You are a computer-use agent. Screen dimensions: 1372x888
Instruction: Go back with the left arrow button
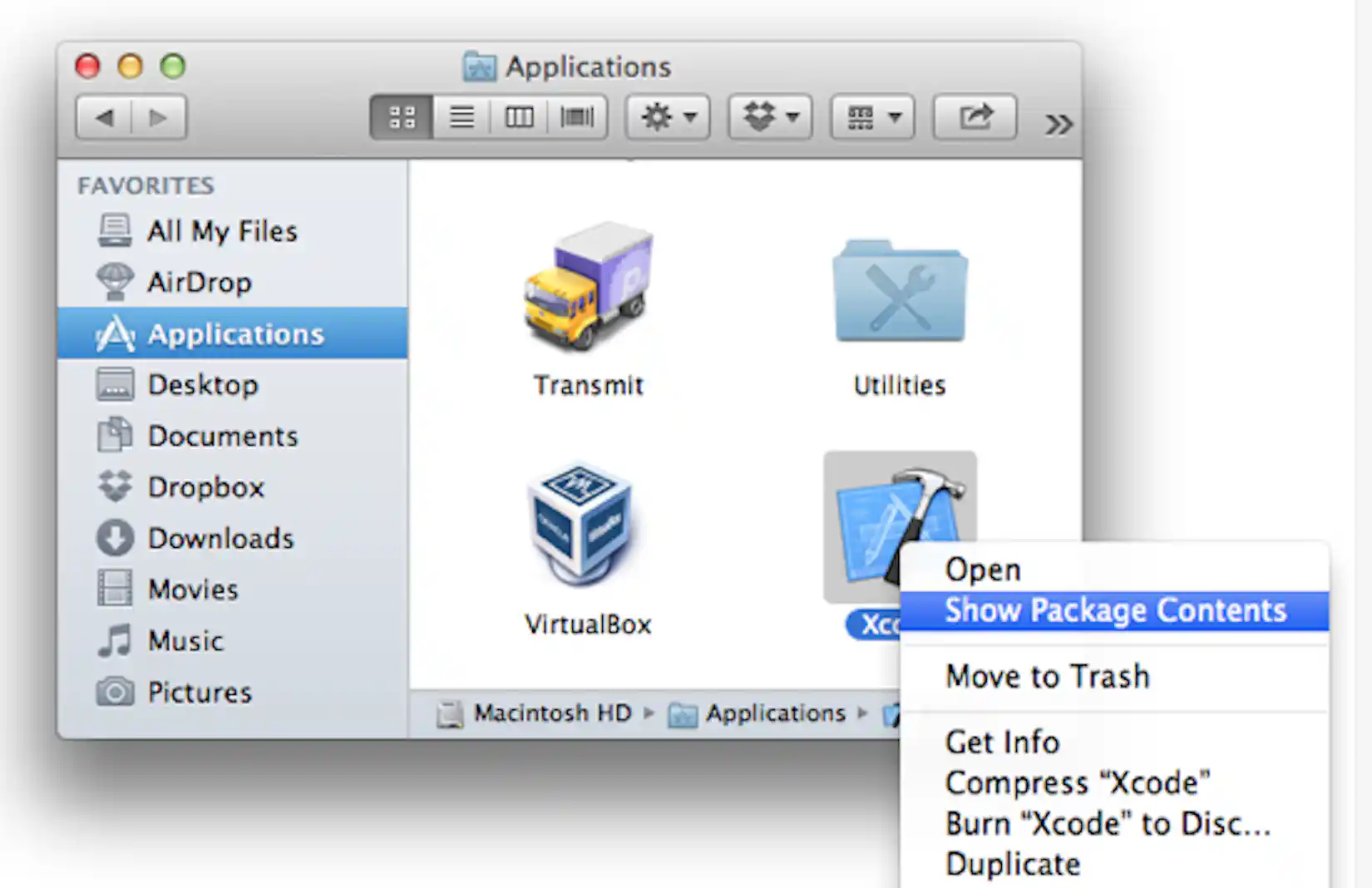coord(104,117)
